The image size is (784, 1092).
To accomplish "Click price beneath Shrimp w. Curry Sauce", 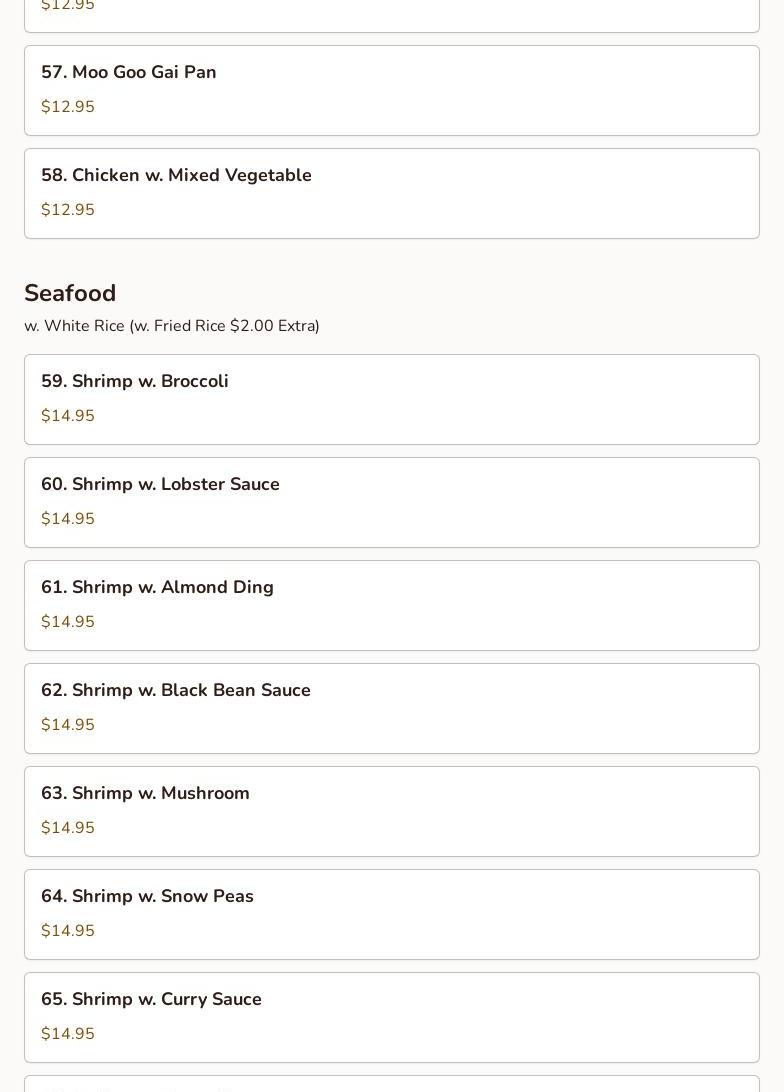I will click(x=68, y=1034).
